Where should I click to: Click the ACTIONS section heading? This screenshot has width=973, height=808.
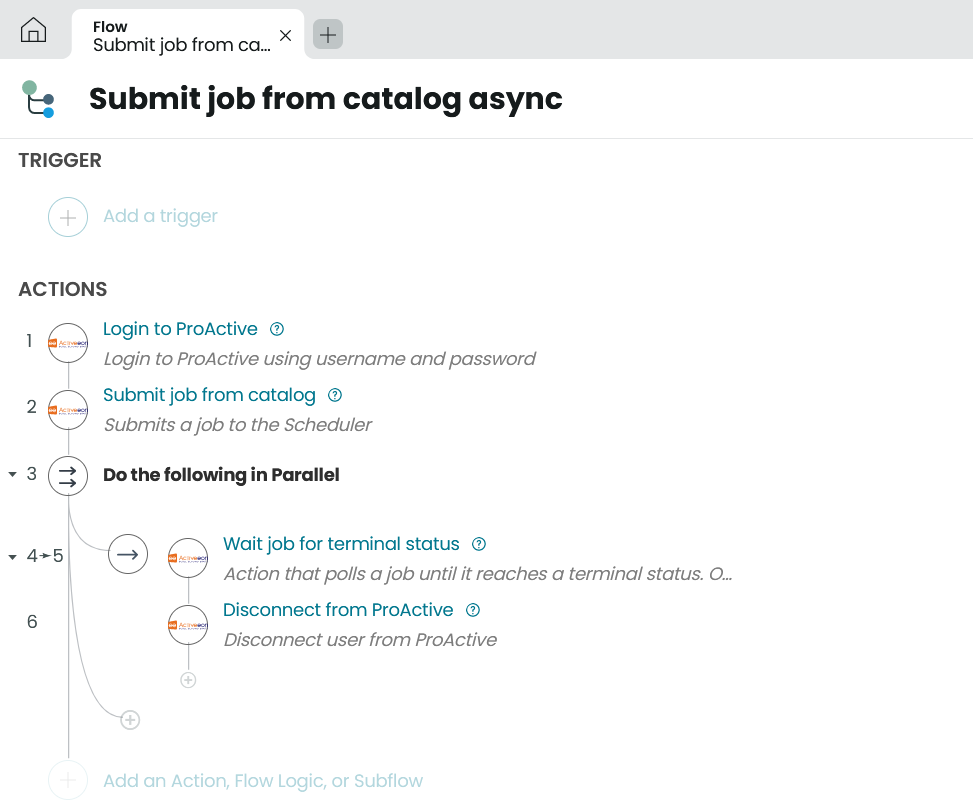pyautogui.click(x=63, y=289)
